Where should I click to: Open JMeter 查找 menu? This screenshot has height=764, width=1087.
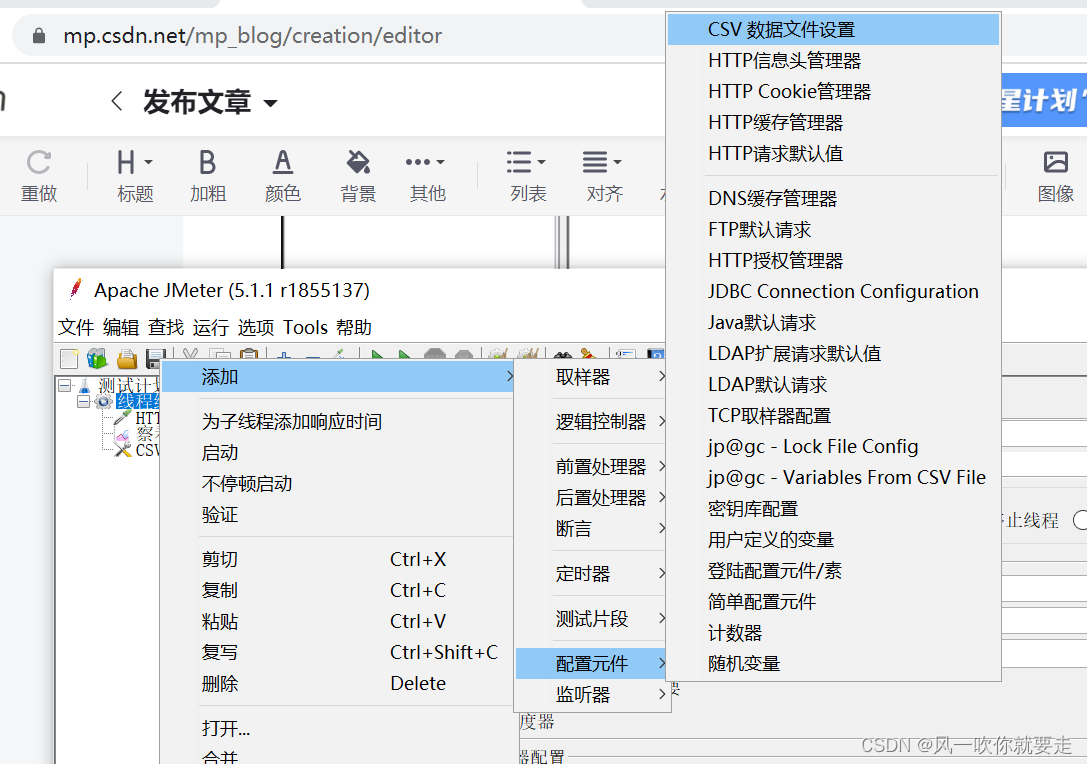tap(166, 327)
